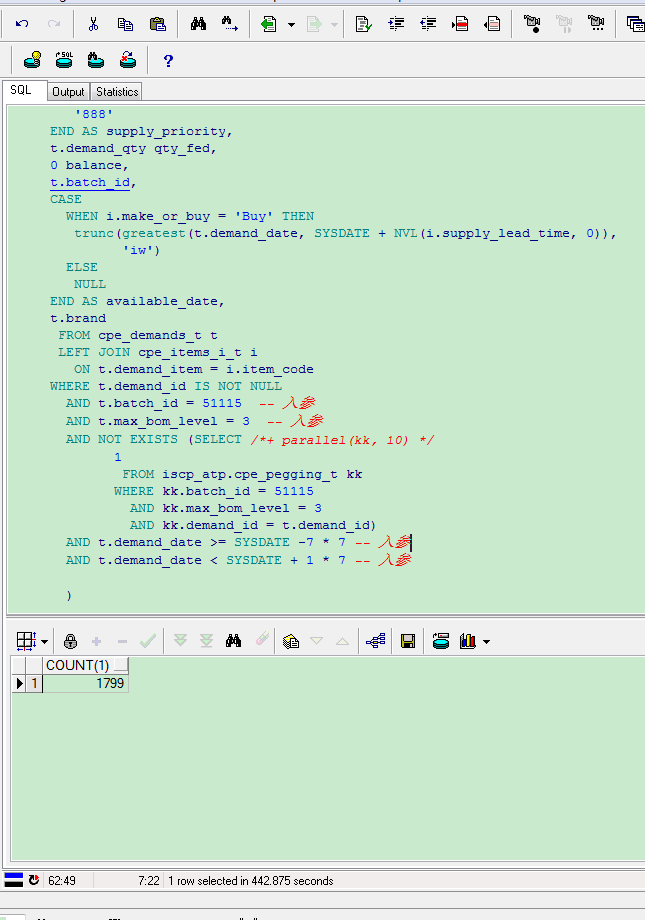
Task: Click the database icon with red X
Action: point(127,60)
